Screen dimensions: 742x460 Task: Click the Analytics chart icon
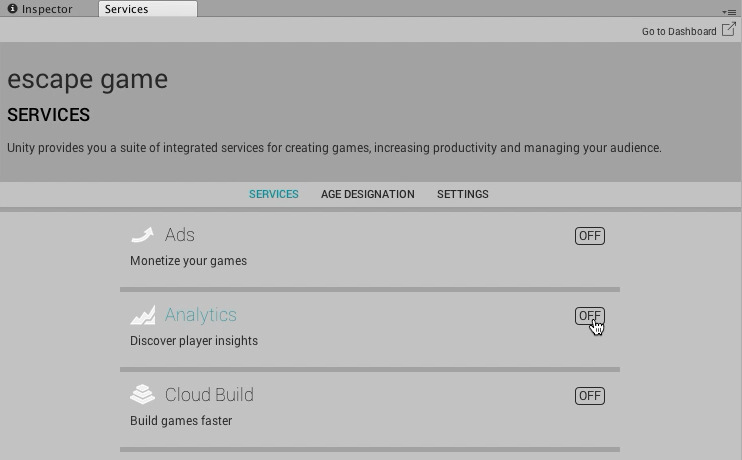click(142, 315)
